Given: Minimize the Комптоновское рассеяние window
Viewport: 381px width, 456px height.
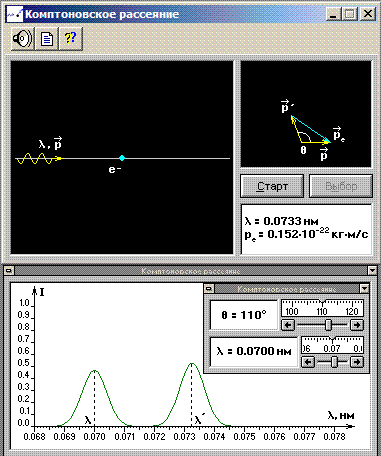Looking at the screenshot, I should 333,14.
